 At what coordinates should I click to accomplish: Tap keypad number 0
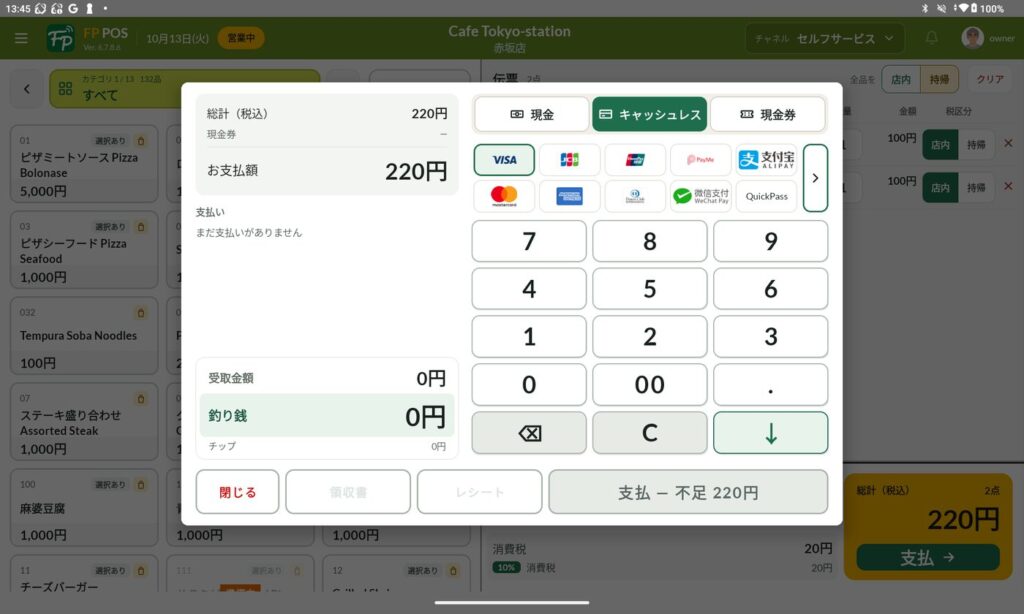coord(529,385)
